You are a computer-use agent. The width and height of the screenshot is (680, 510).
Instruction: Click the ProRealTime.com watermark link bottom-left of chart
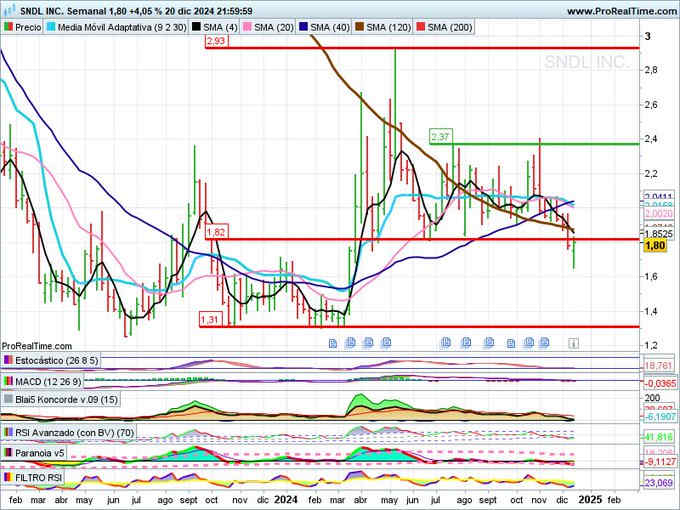tap(37, 346)
